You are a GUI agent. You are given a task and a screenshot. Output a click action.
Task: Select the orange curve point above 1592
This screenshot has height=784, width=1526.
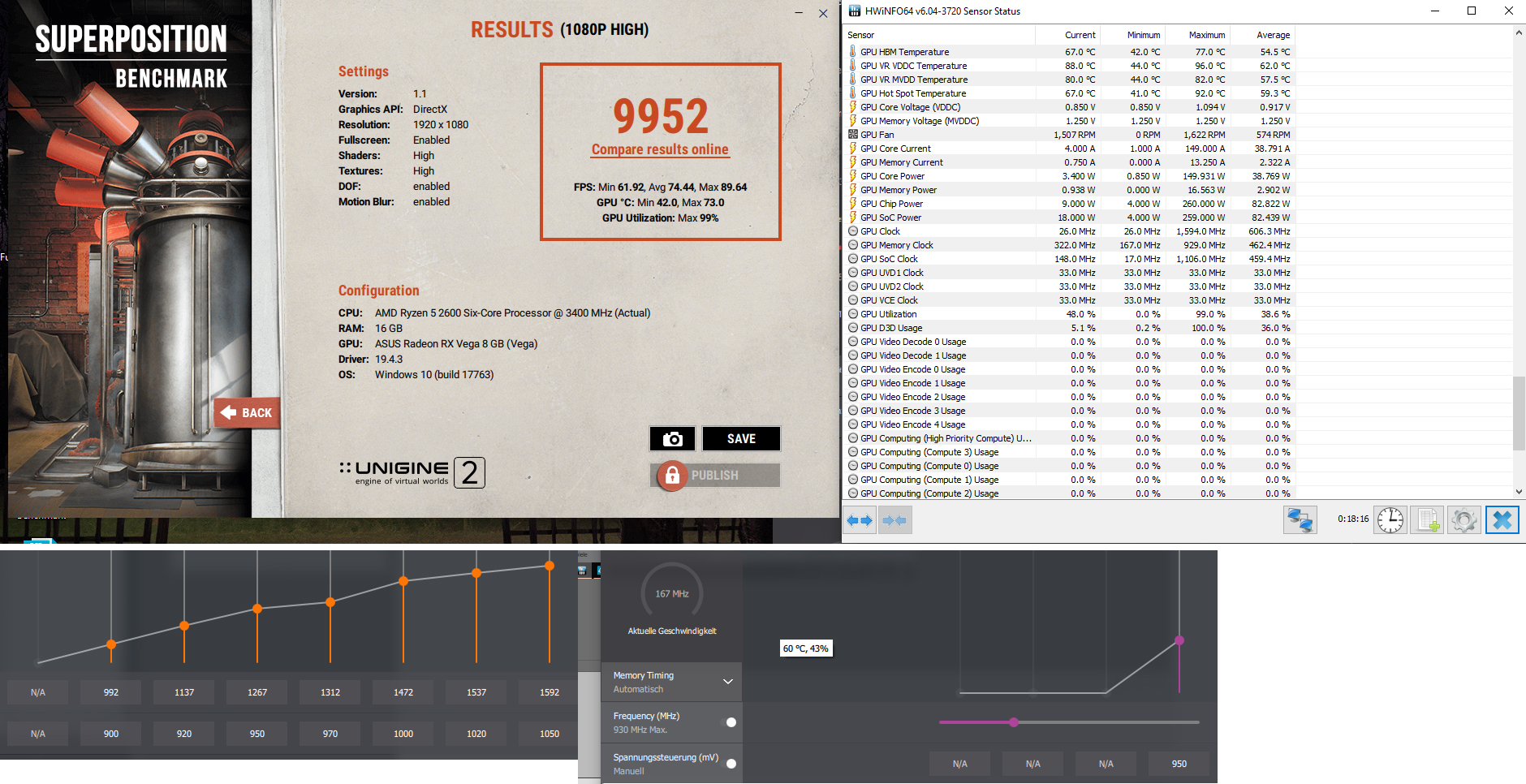click(550, 566)
